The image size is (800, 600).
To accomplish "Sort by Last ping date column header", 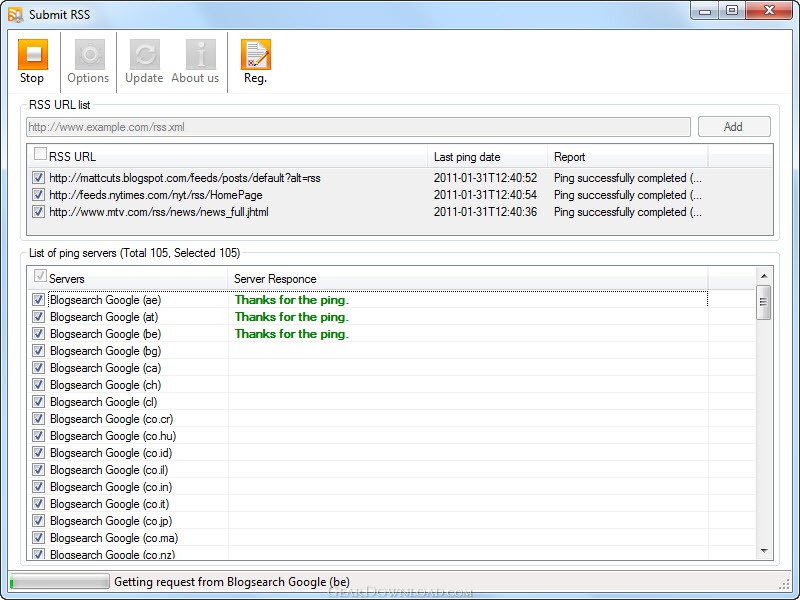I will [487, 157].
